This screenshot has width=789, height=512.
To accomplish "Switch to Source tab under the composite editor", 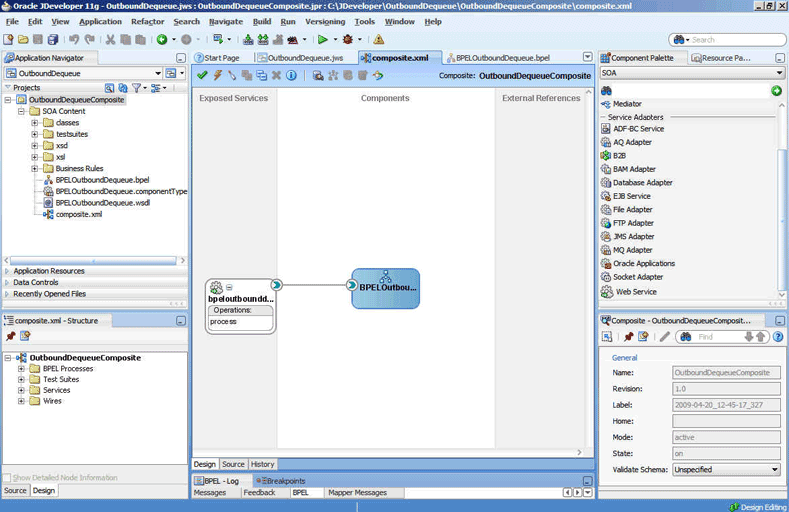I will [x=233, y=464].
